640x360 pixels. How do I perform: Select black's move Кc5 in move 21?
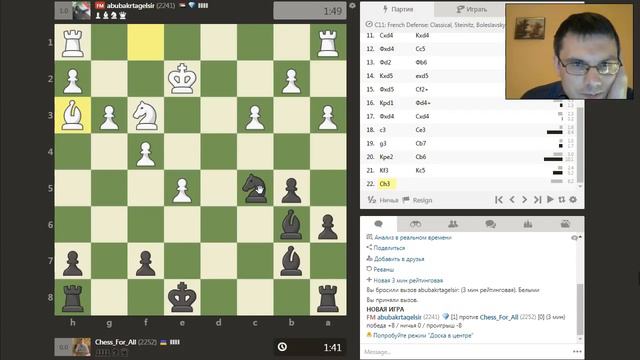[420, 170]
